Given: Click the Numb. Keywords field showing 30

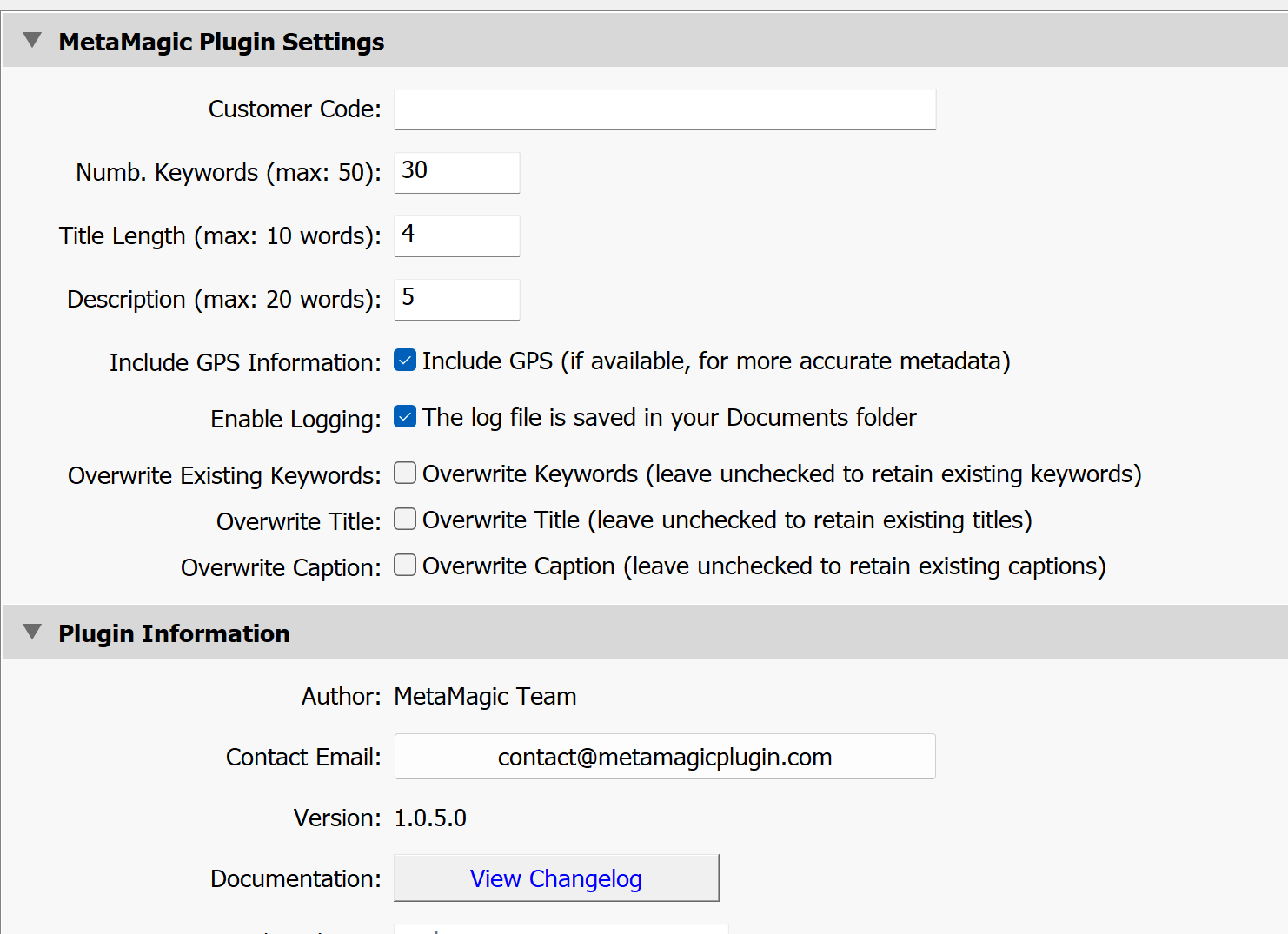Looking at the screenshot, I should pos(457,173).
